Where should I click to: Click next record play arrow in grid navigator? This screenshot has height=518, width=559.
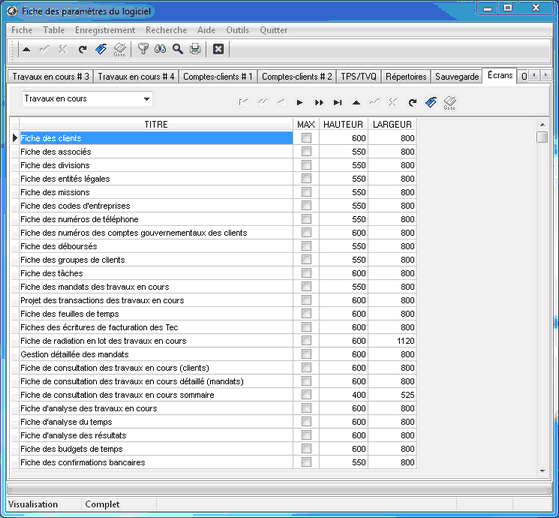pyautogui.click(x=300, y=103)
